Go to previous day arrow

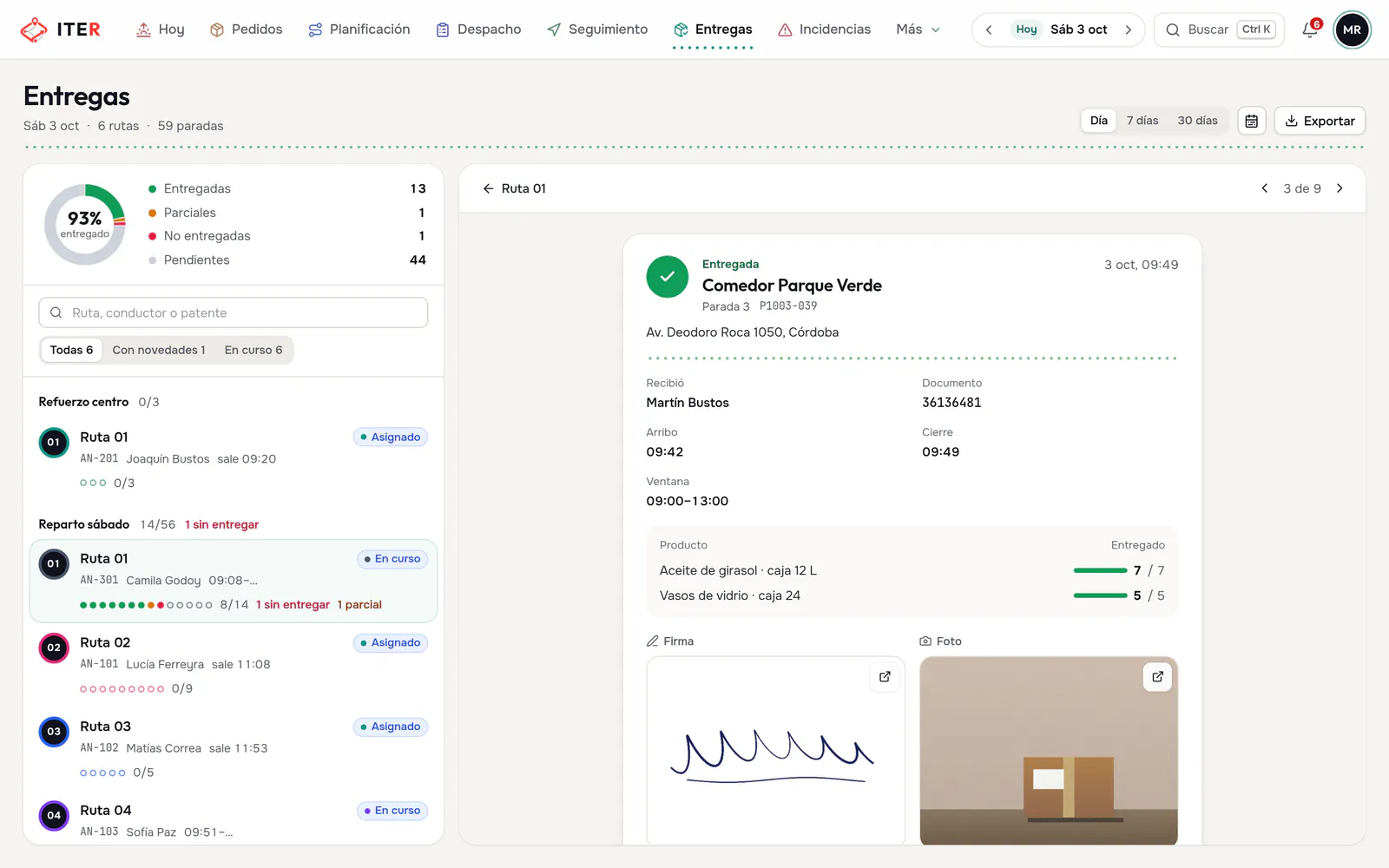988,30
